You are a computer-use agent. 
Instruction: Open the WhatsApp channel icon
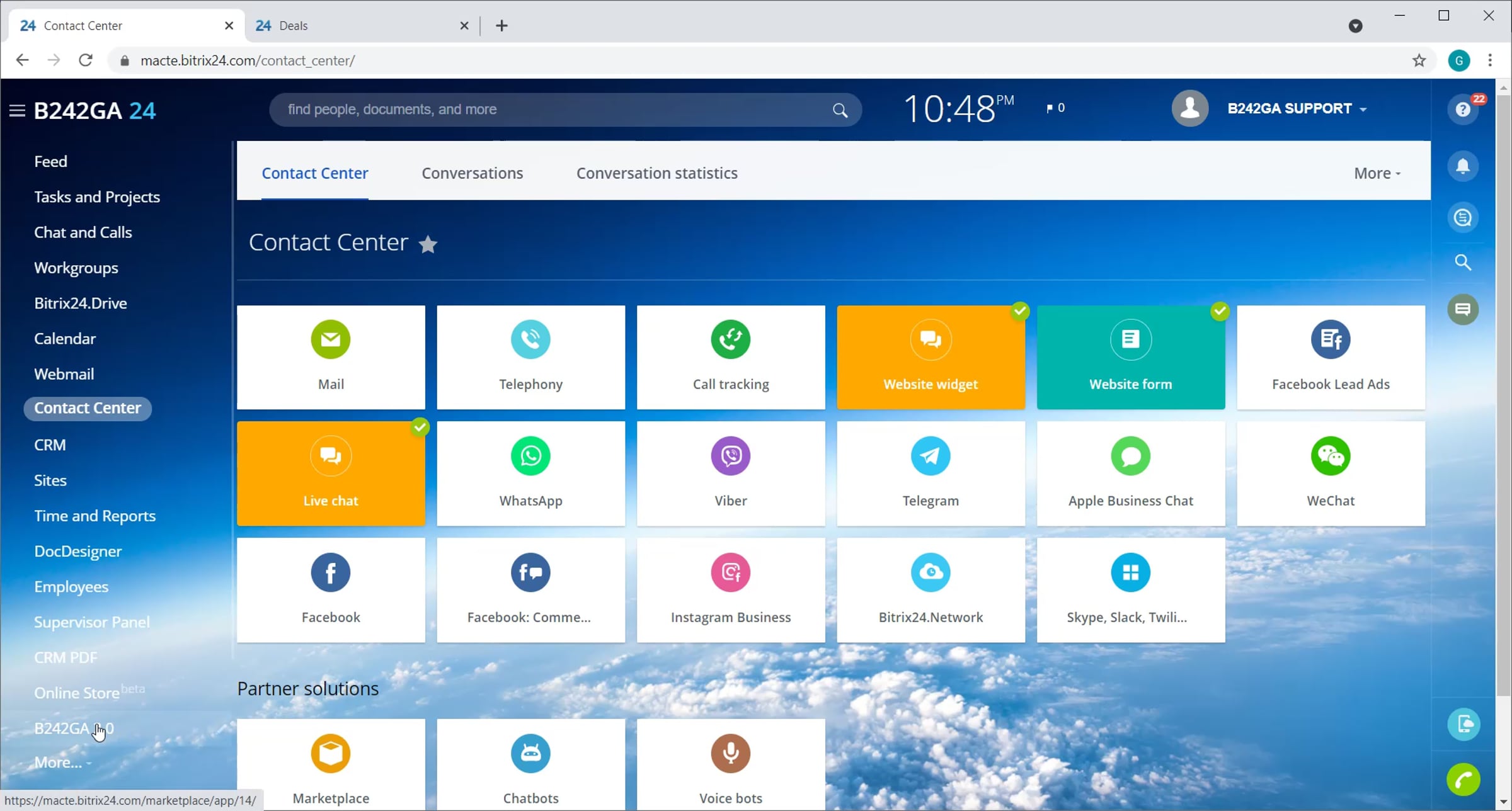point(530,456)
